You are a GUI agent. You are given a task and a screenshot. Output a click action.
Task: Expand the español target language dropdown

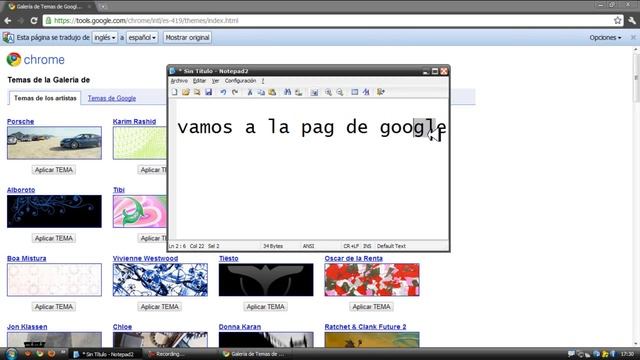142,37
